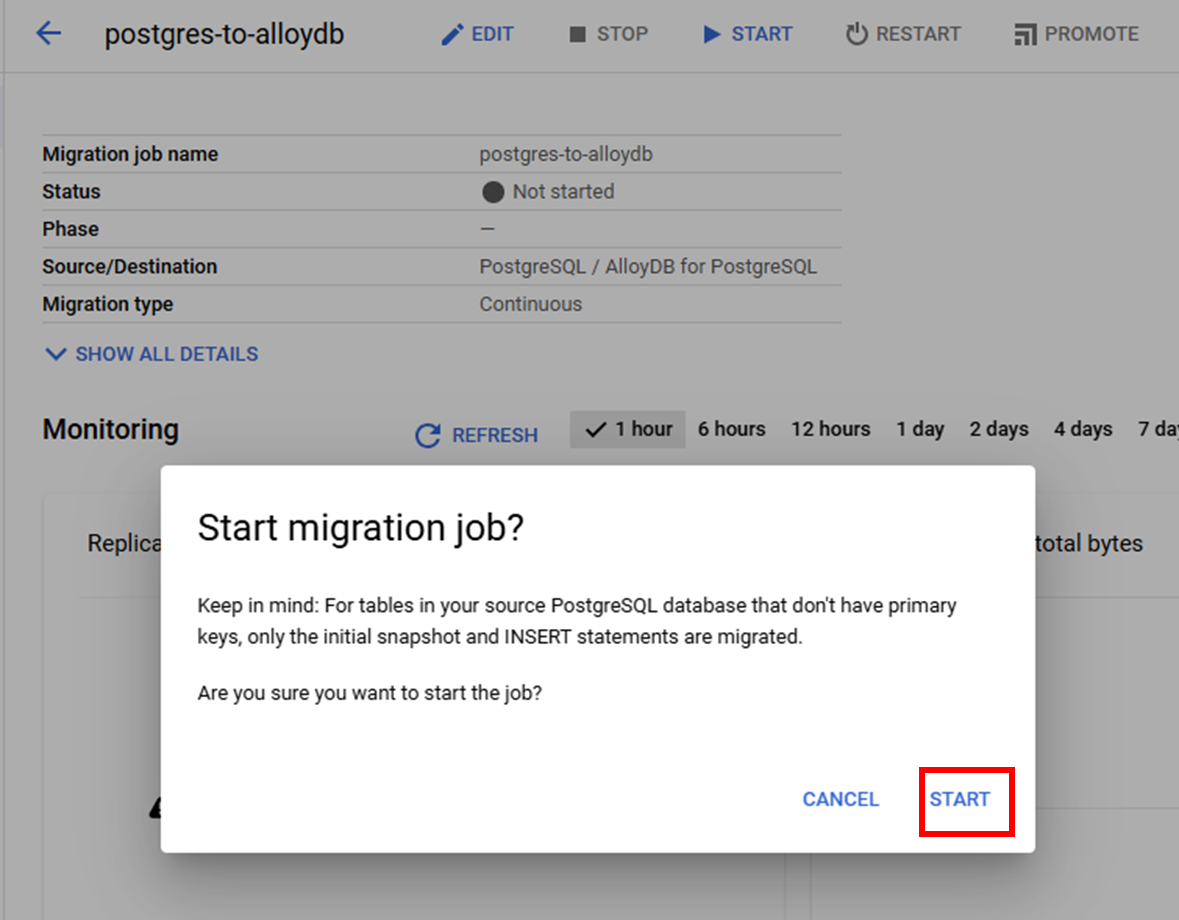The image size is (1179, 920).
Task: Select the 6 hours time range
Action: click(x=732, y=429)
